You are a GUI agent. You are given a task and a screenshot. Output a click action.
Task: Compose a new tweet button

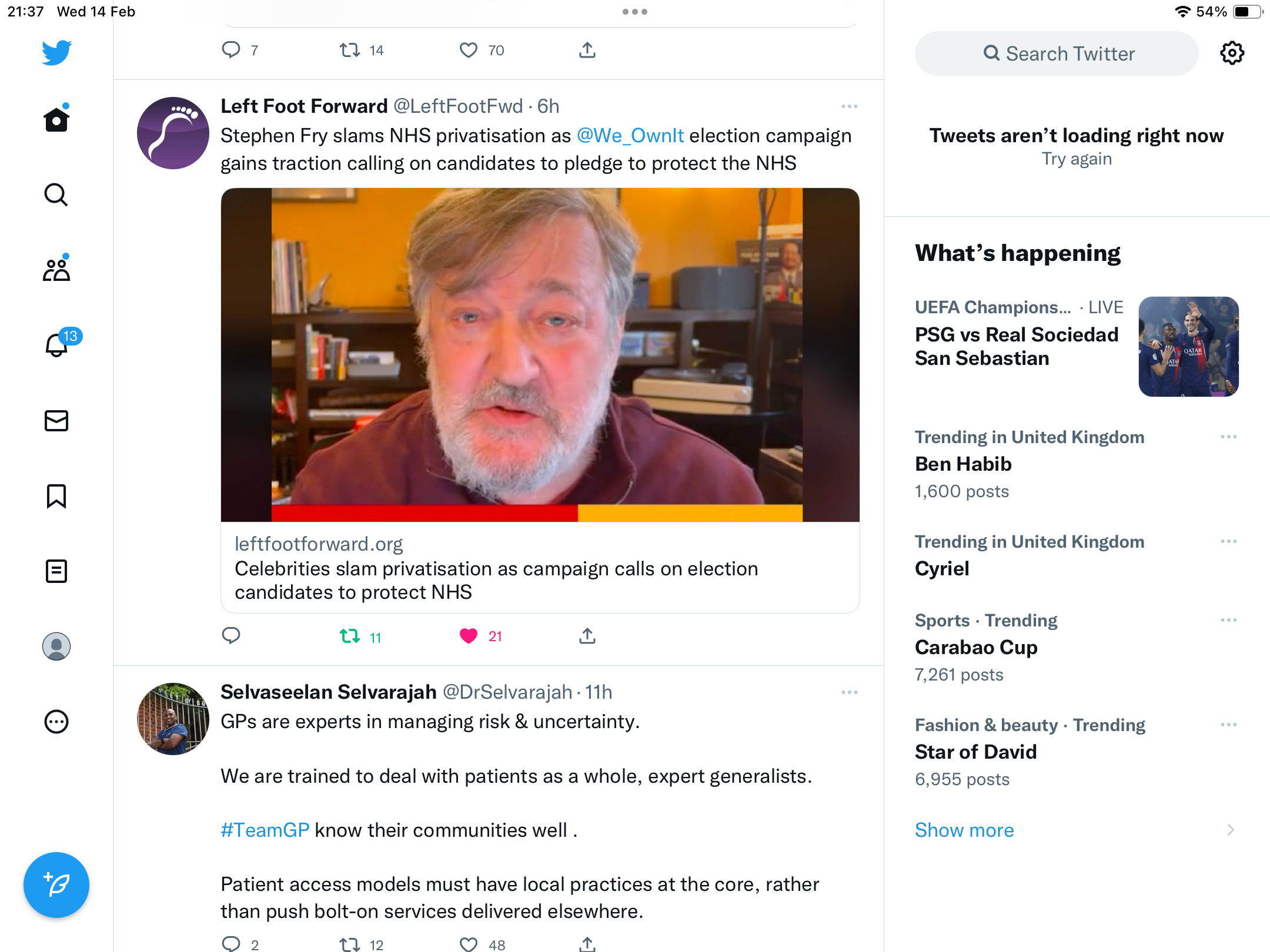pyautogui.click(x=56, y=885)
